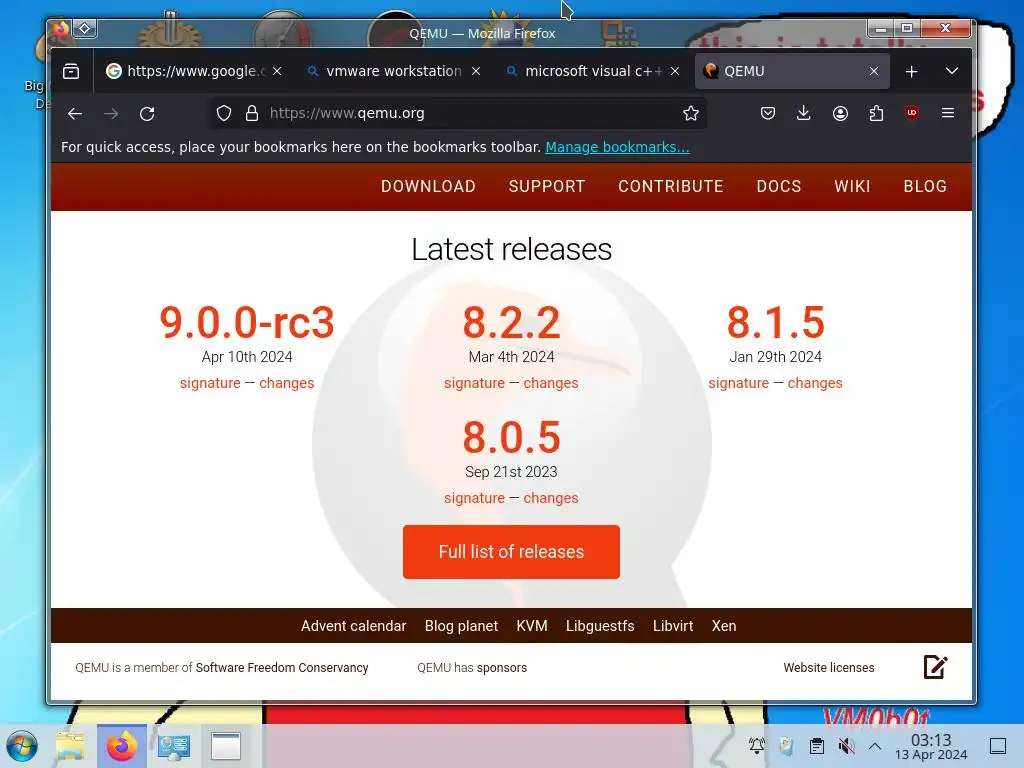Viewport: 1024px width, 768px height.
Task: Open the DOWNLOAD nav item
Action: point(428,187)
